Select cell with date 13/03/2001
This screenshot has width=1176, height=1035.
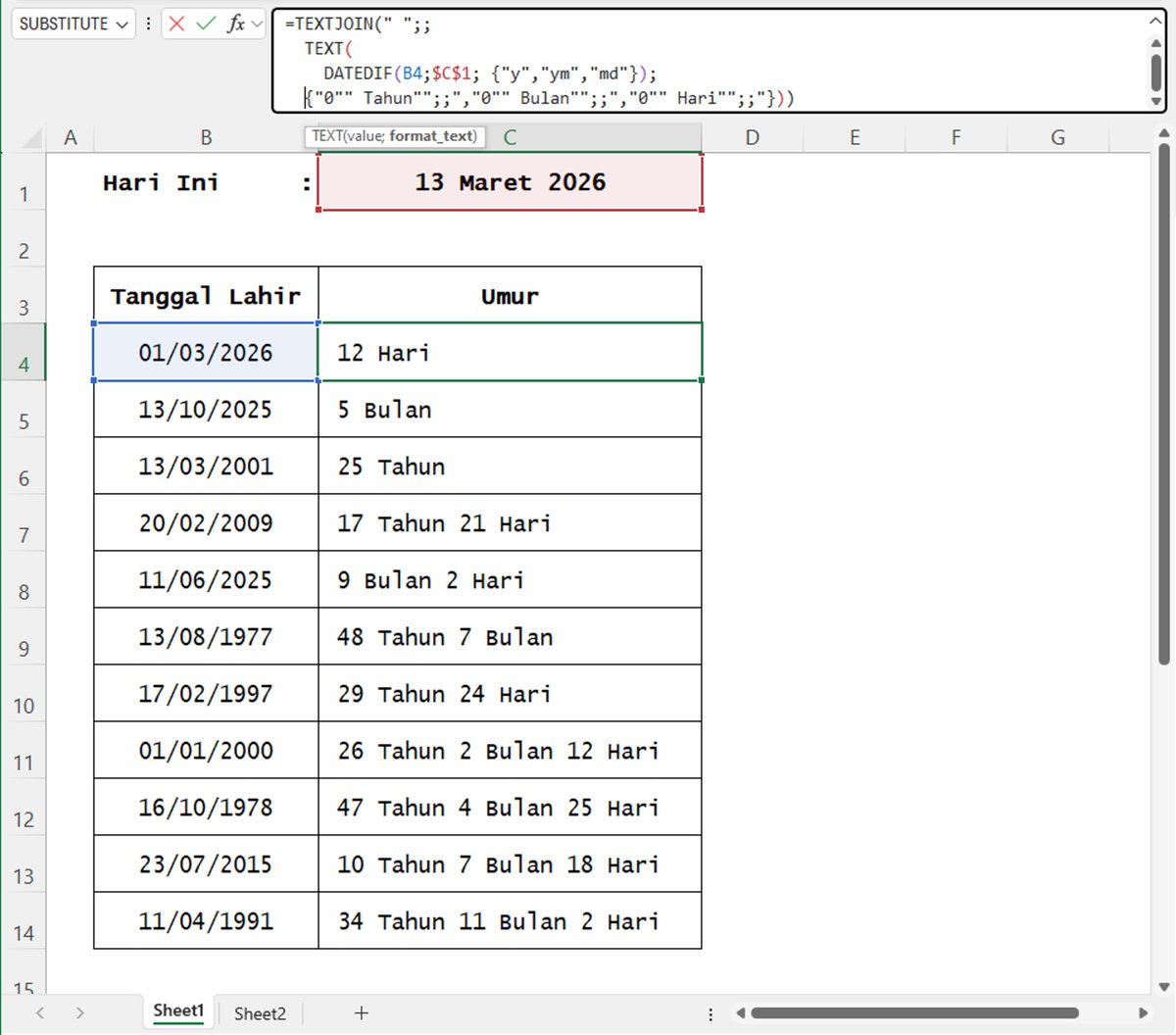click(206, 467)
